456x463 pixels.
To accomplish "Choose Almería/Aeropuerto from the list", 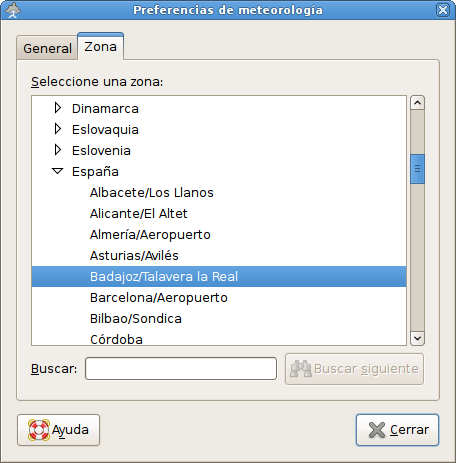I will click(x=150, y=235).
